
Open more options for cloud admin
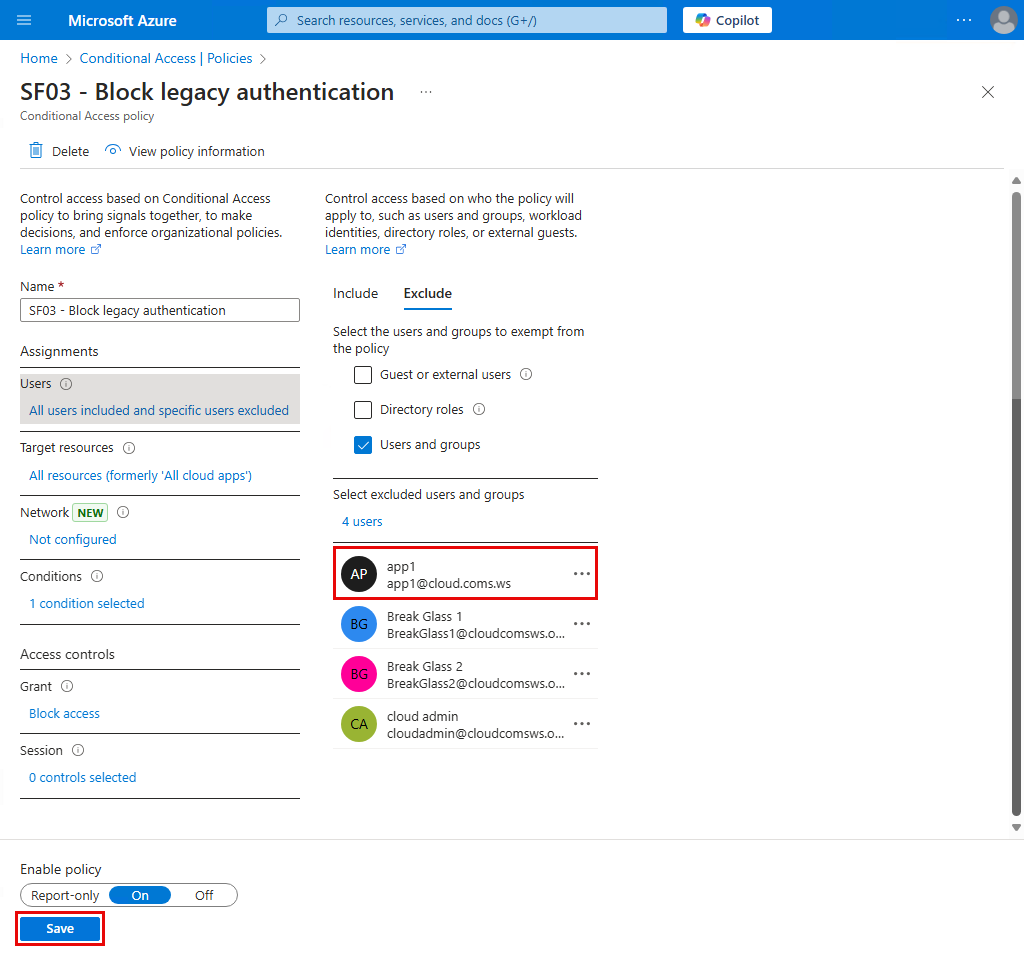[x=581, y=723]
